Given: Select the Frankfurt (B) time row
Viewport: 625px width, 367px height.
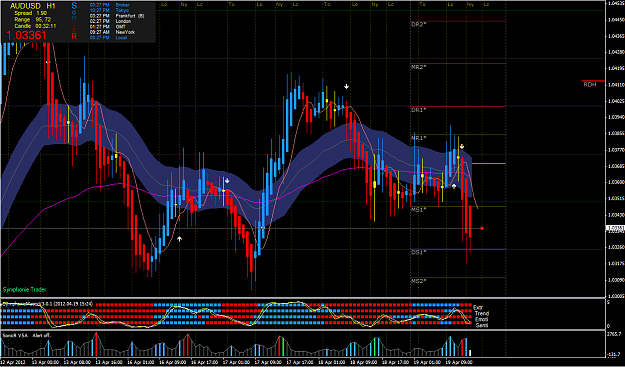Looking at the screenshot, I should (x=117, y=16).
